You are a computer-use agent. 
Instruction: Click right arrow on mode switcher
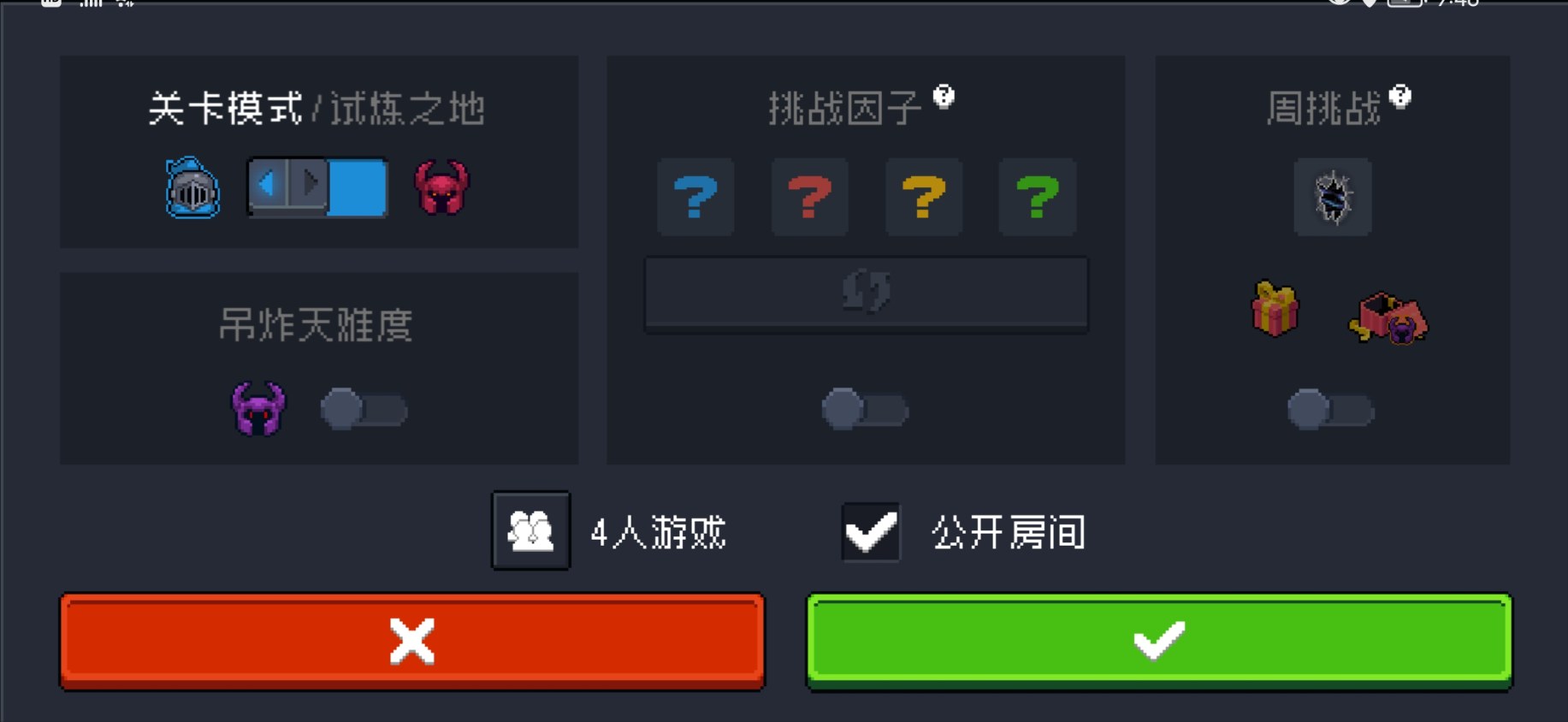point(310,183)
